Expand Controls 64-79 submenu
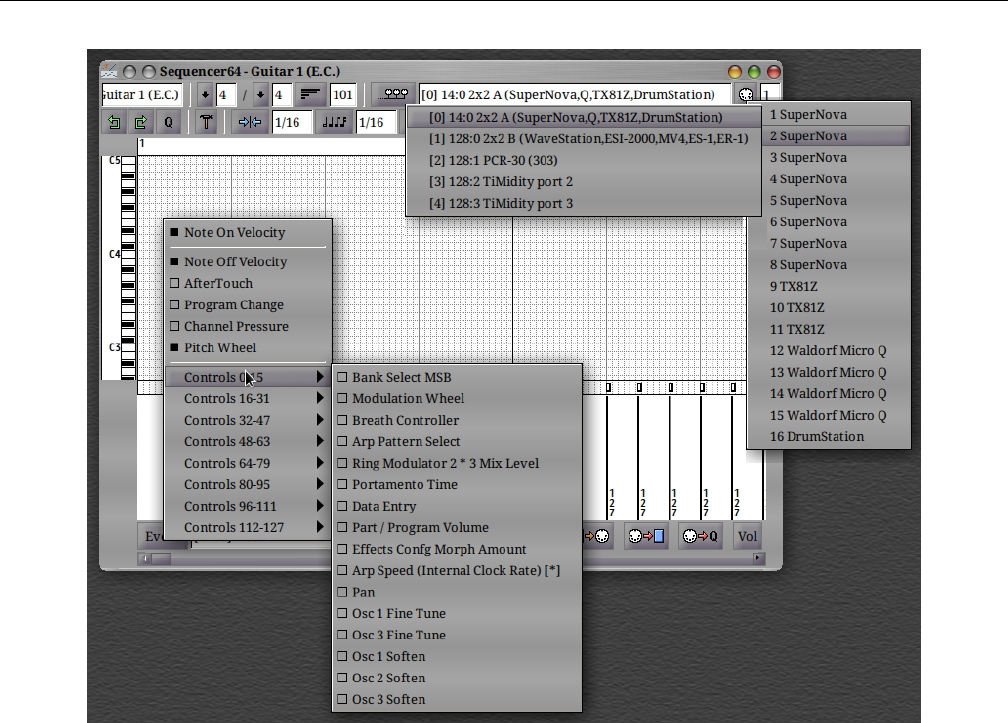Screen dimensions: 1008x723 248,463
